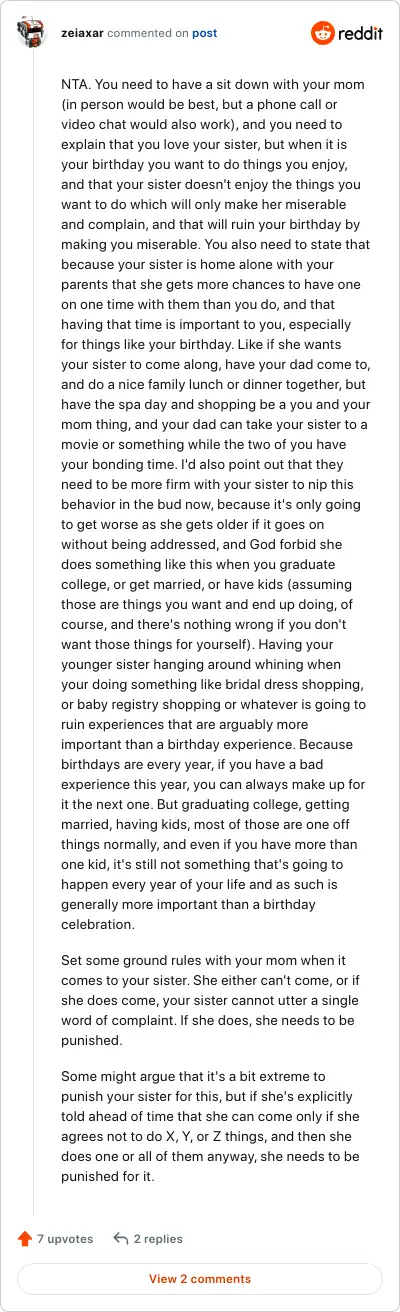The height and width of the screenshot is (1312, 400).
Task: Click the "View 2 comments" button
Action: [200, 1278]
